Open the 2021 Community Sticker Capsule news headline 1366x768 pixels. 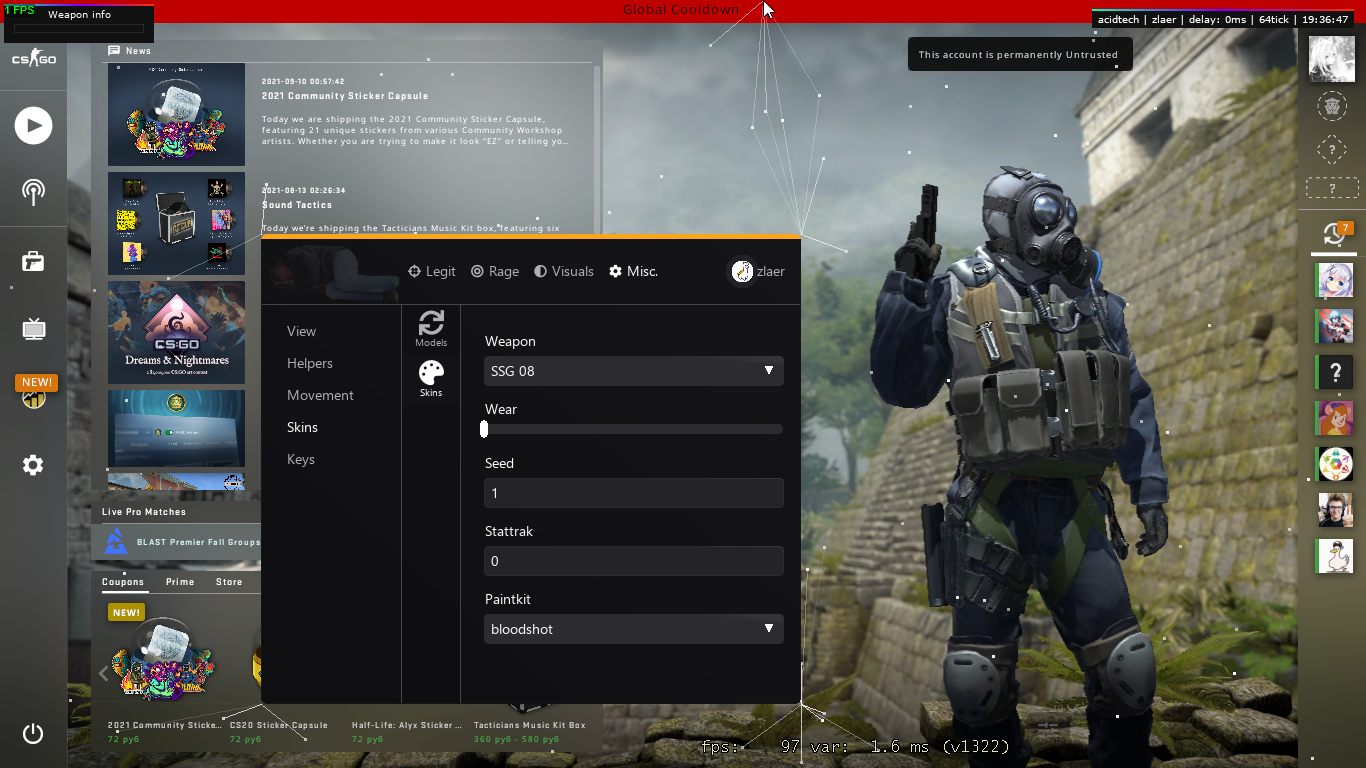[x=345, y=96]
